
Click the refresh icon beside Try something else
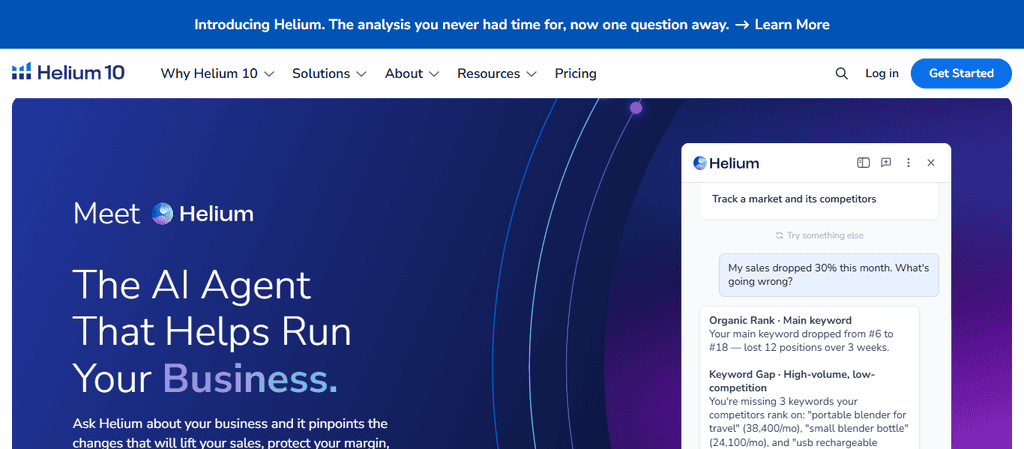click(x=779, y=236)
